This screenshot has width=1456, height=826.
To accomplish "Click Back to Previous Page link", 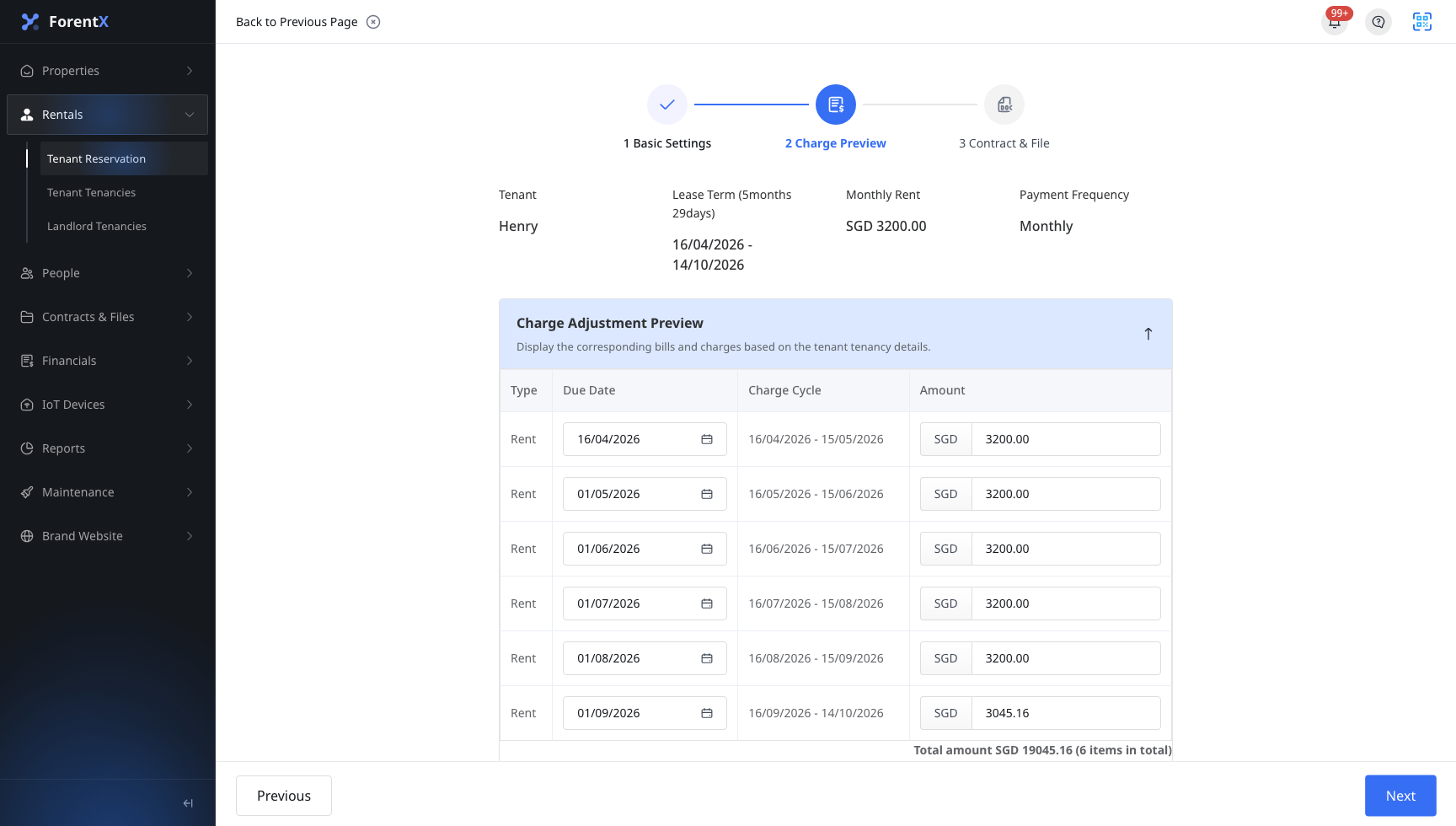I will (x=297, y=22).
